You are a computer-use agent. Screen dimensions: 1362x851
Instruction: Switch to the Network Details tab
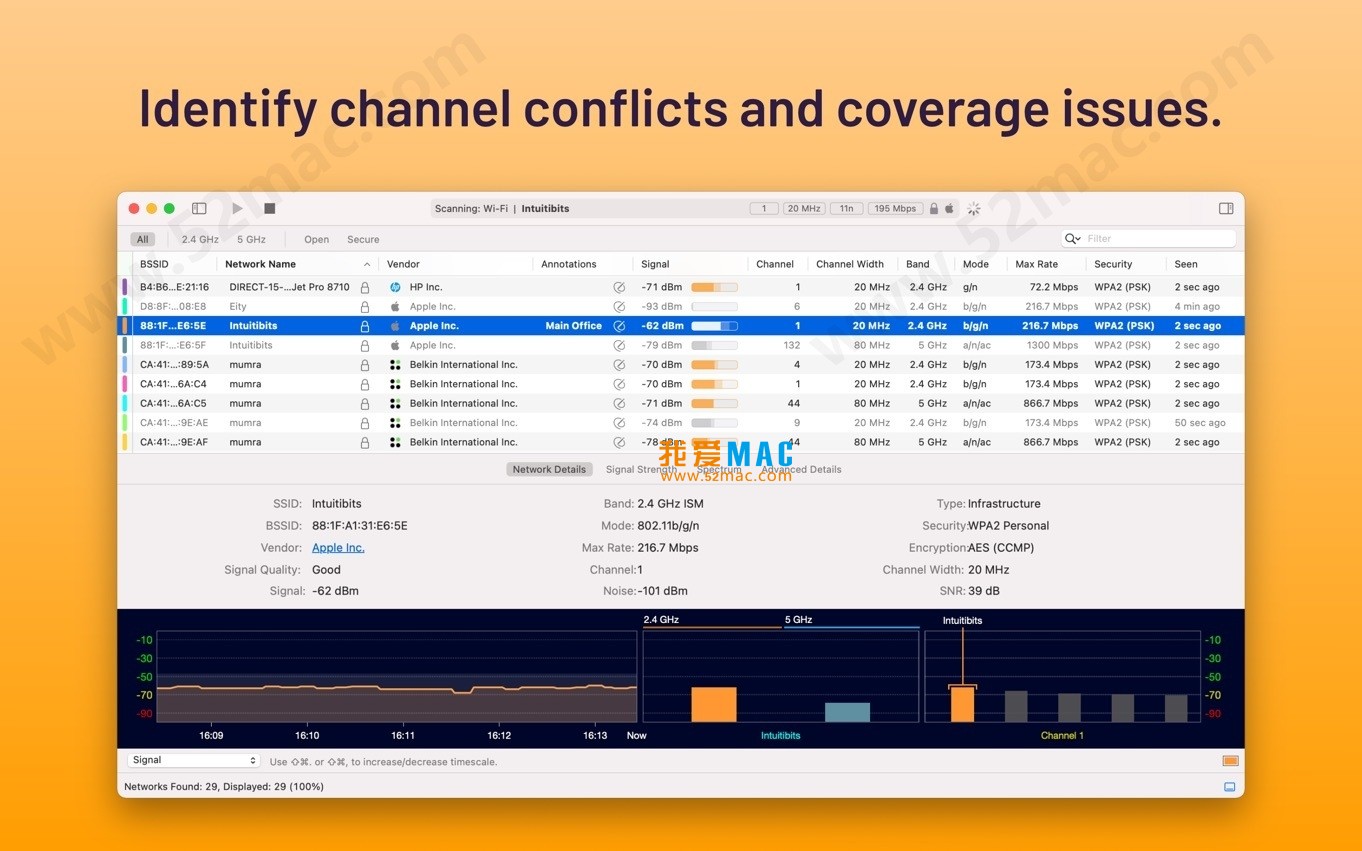[549, 469]
